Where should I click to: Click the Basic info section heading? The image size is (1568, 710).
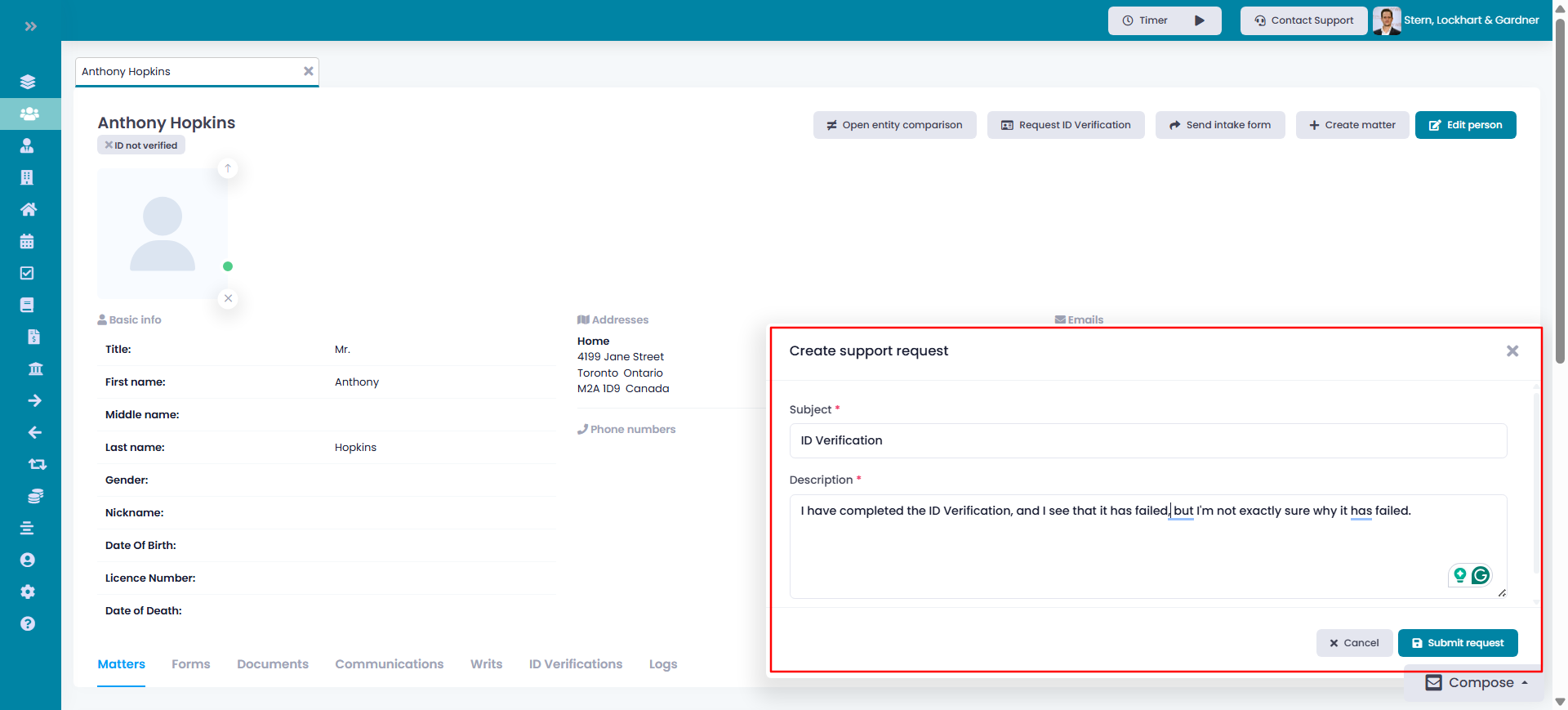coord(129,320)
